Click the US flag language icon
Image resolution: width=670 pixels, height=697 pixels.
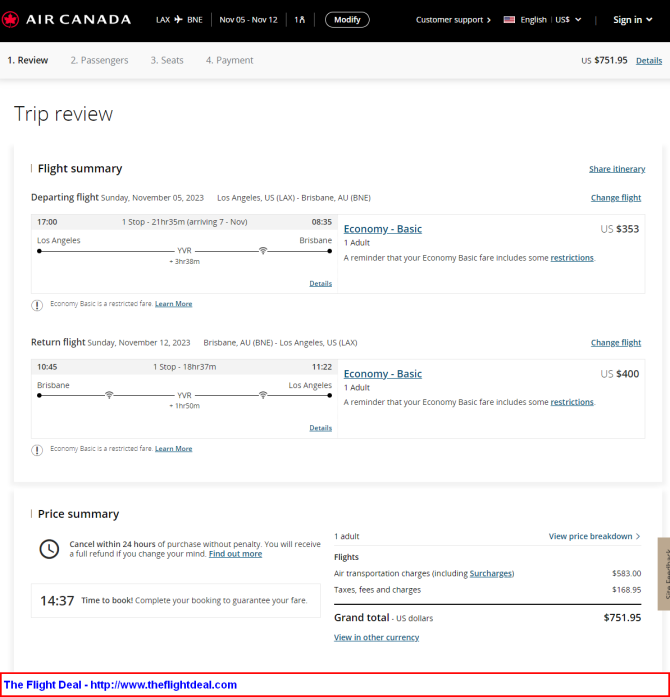coord(509,20)
